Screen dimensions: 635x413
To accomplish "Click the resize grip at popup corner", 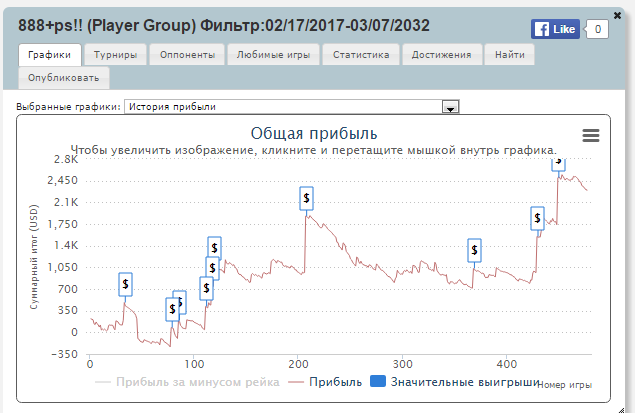I will pyautogui.click(x=622, y=410).
